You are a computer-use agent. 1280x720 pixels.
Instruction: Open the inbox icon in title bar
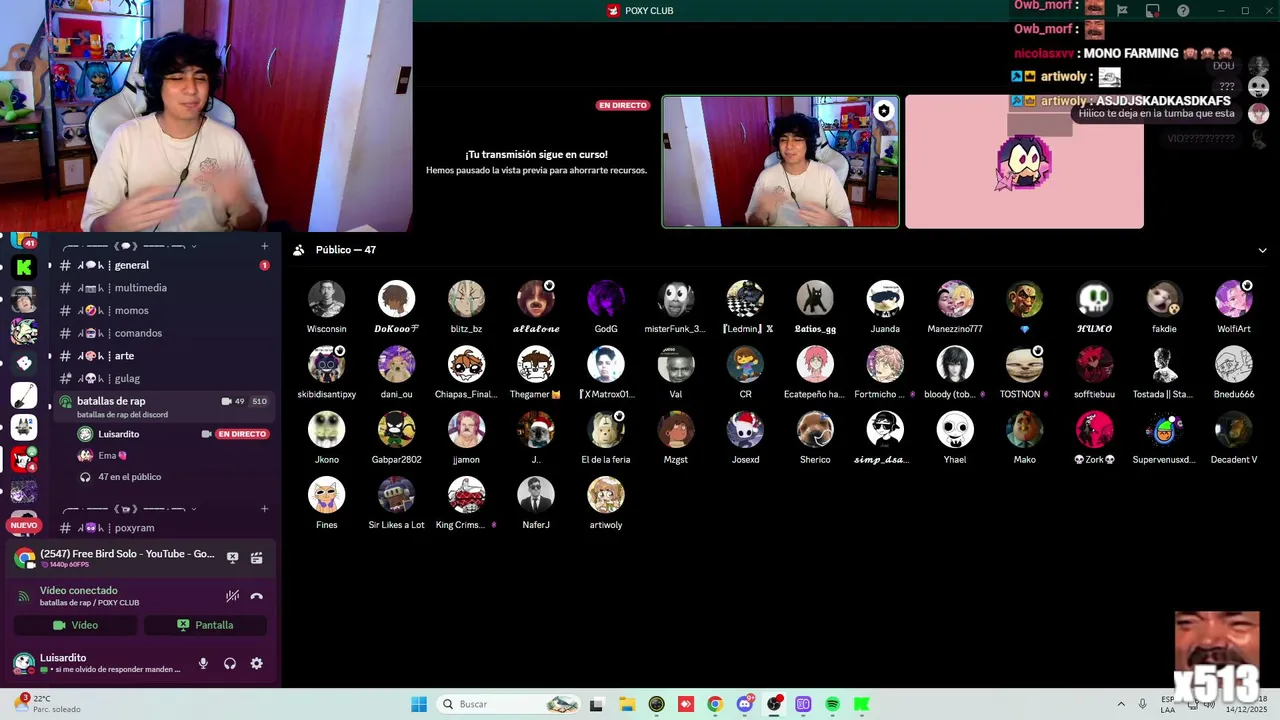[1153, 11]
